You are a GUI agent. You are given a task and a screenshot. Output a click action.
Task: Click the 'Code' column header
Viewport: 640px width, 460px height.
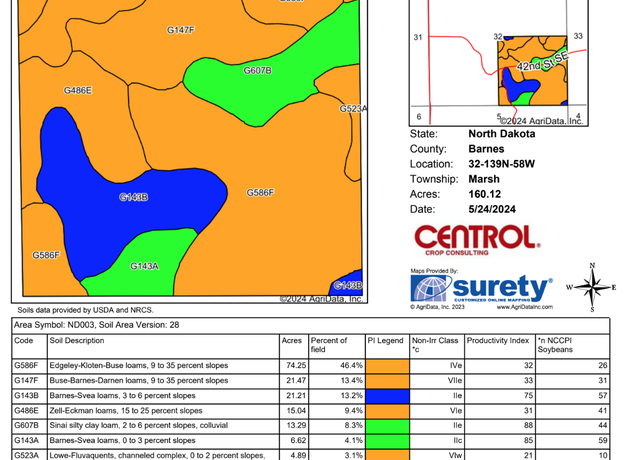pos(23,340)
